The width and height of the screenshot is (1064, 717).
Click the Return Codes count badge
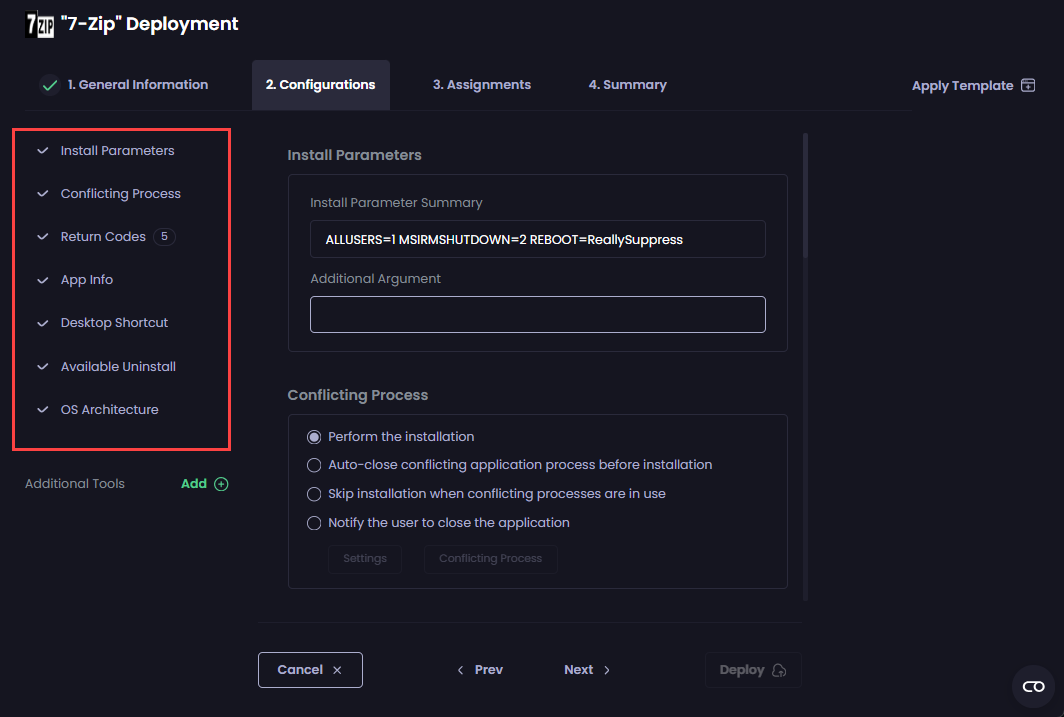coord(165,237)
